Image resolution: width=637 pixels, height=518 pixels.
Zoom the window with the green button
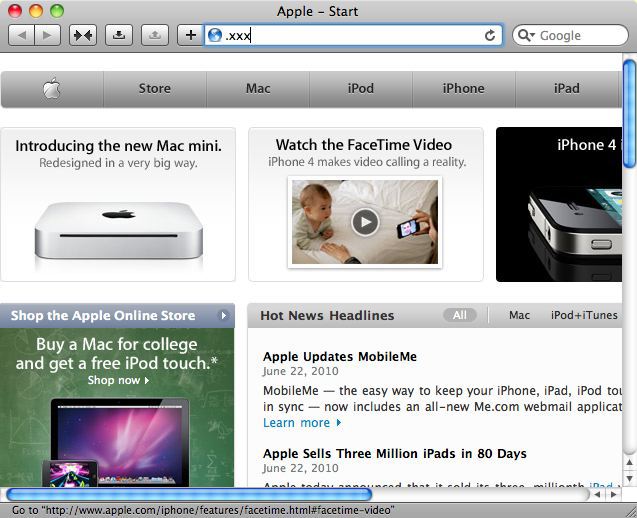[x=57, y=11]
